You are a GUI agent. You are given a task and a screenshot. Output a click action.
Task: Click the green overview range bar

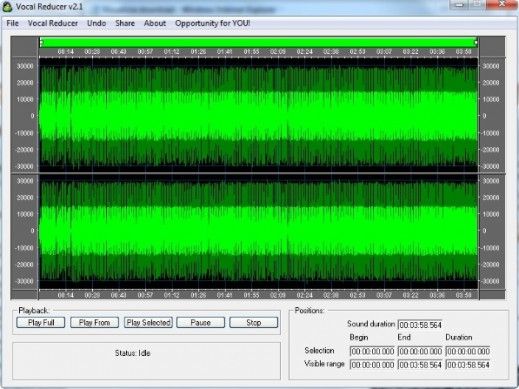259,42
